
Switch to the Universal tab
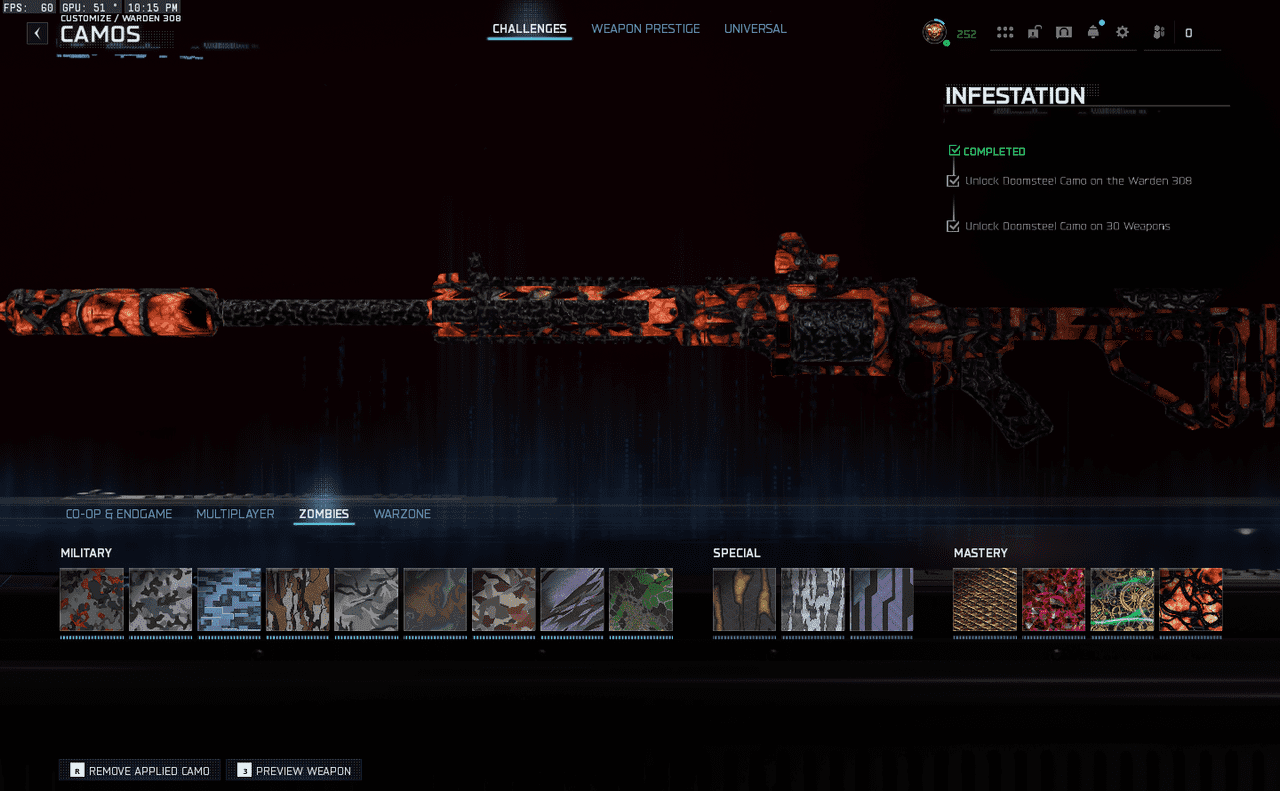pyautogui.click(x=755, y=29)
